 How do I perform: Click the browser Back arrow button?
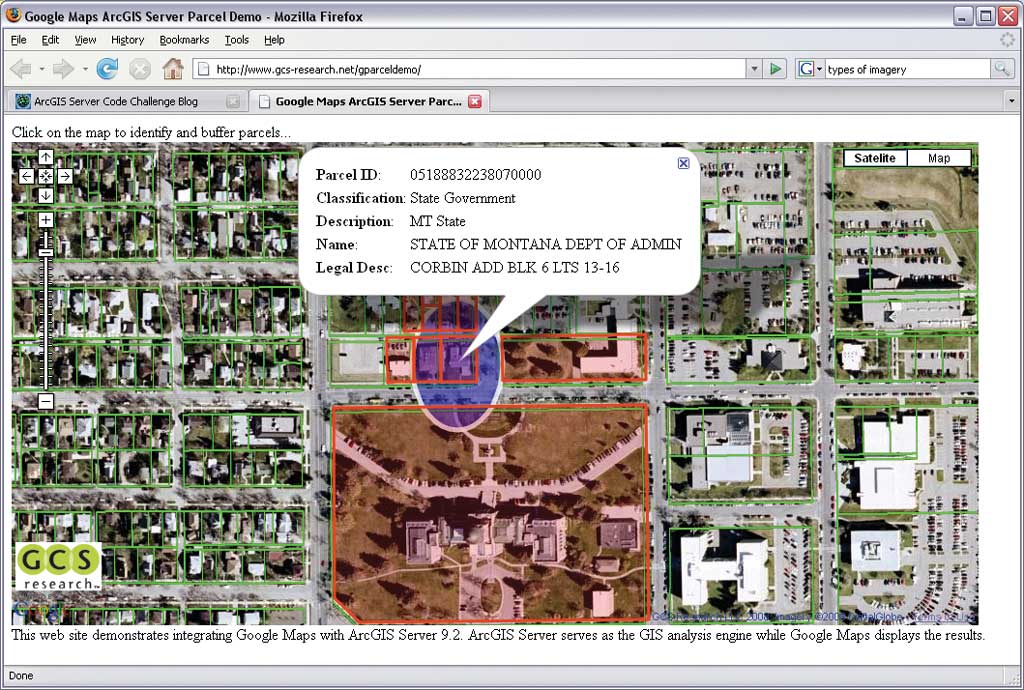click(x=20, y=69)
